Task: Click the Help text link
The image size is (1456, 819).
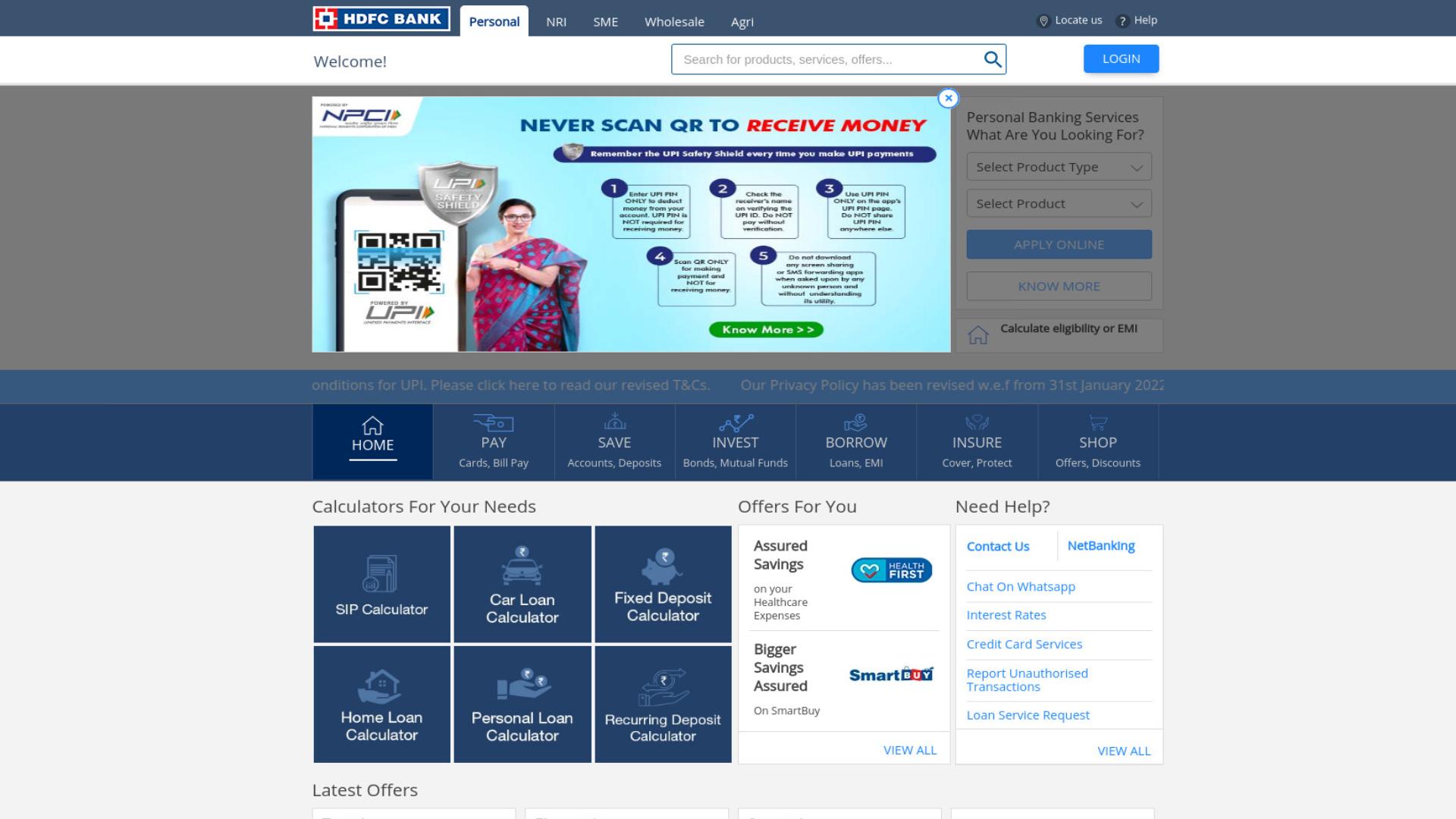Action: click(x=1145, y=20)
